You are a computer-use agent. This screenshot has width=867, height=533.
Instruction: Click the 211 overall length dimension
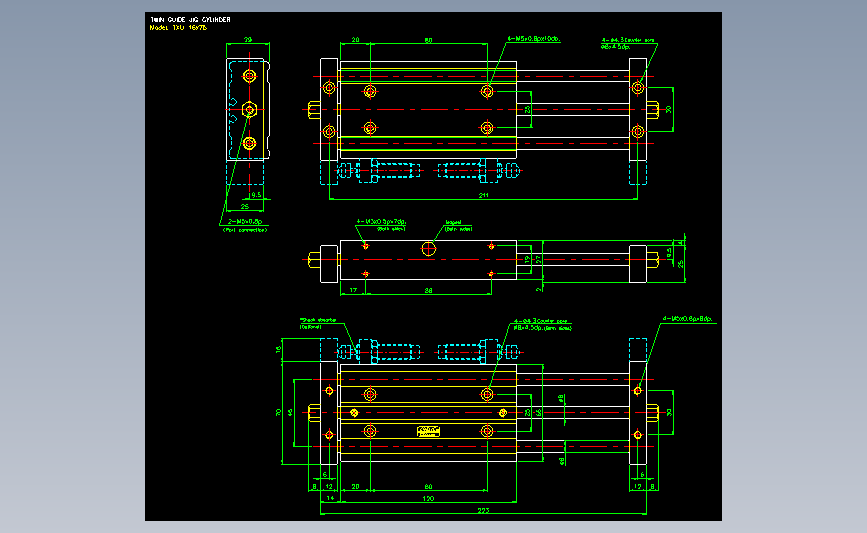pyautogui.click(x=483, y=195)
